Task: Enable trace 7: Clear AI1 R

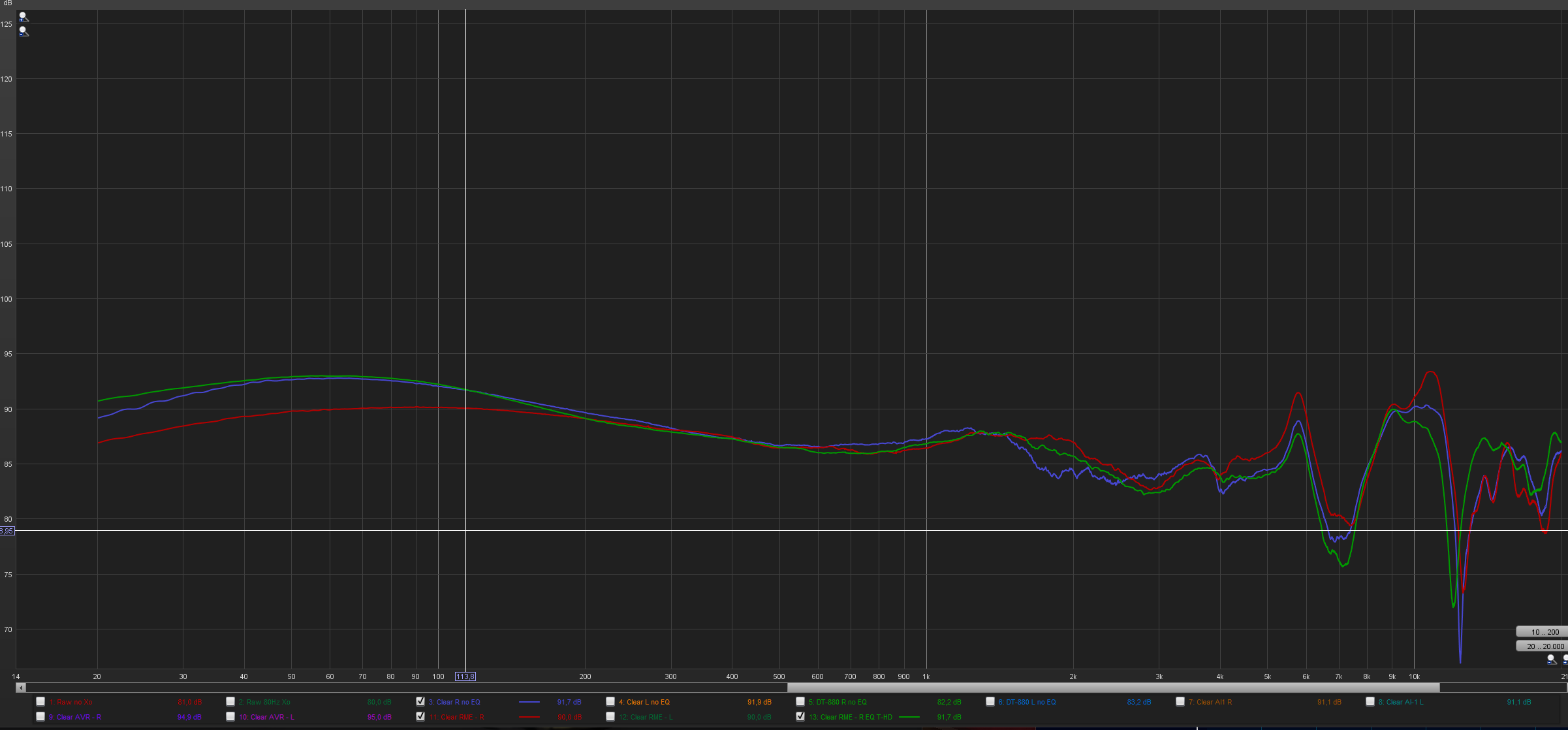Action: click(x=1180, y=701)
